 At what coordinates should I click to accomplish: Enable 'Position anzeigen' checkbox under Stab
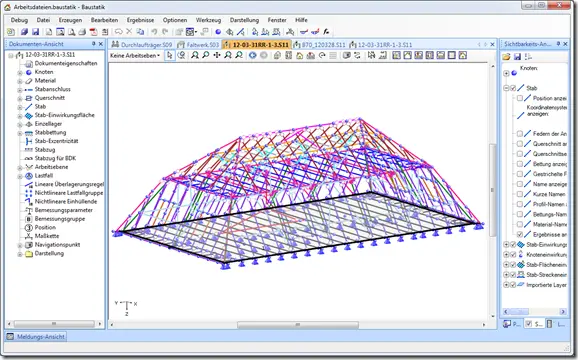click(x=520, y=98)
